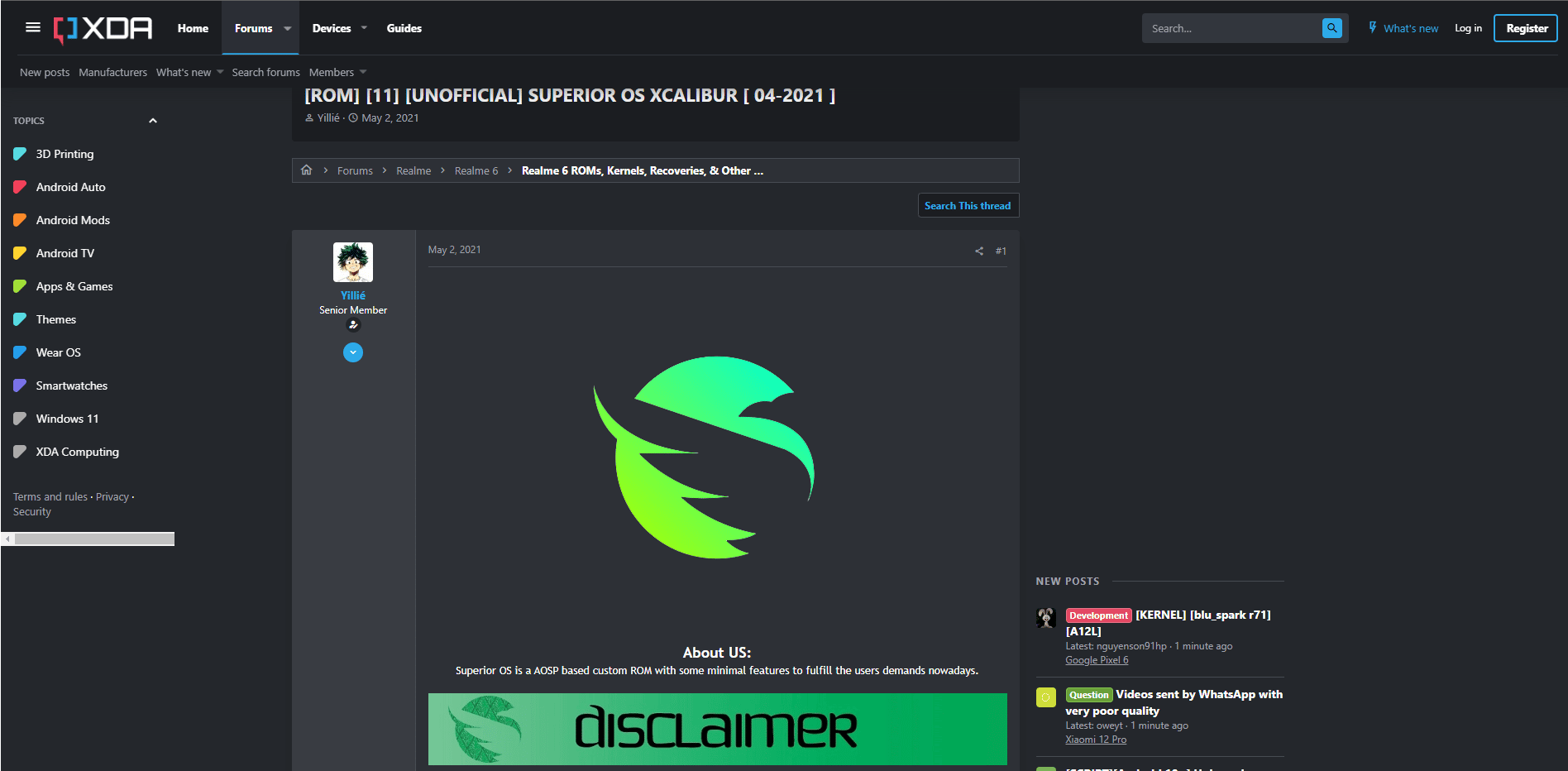Click the Android TV tag icon
1568x771 pixels.
(x=20, y=253)
